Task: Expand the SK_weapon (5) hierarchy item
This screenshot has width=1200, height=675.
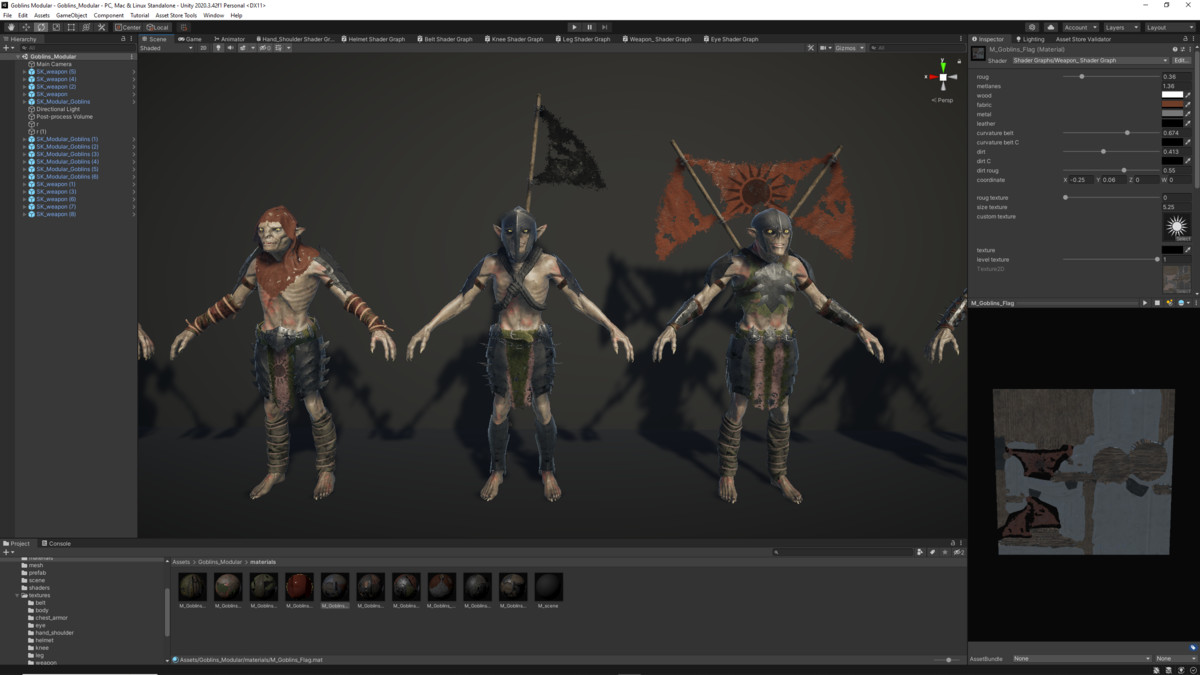Action: point(24,72)
